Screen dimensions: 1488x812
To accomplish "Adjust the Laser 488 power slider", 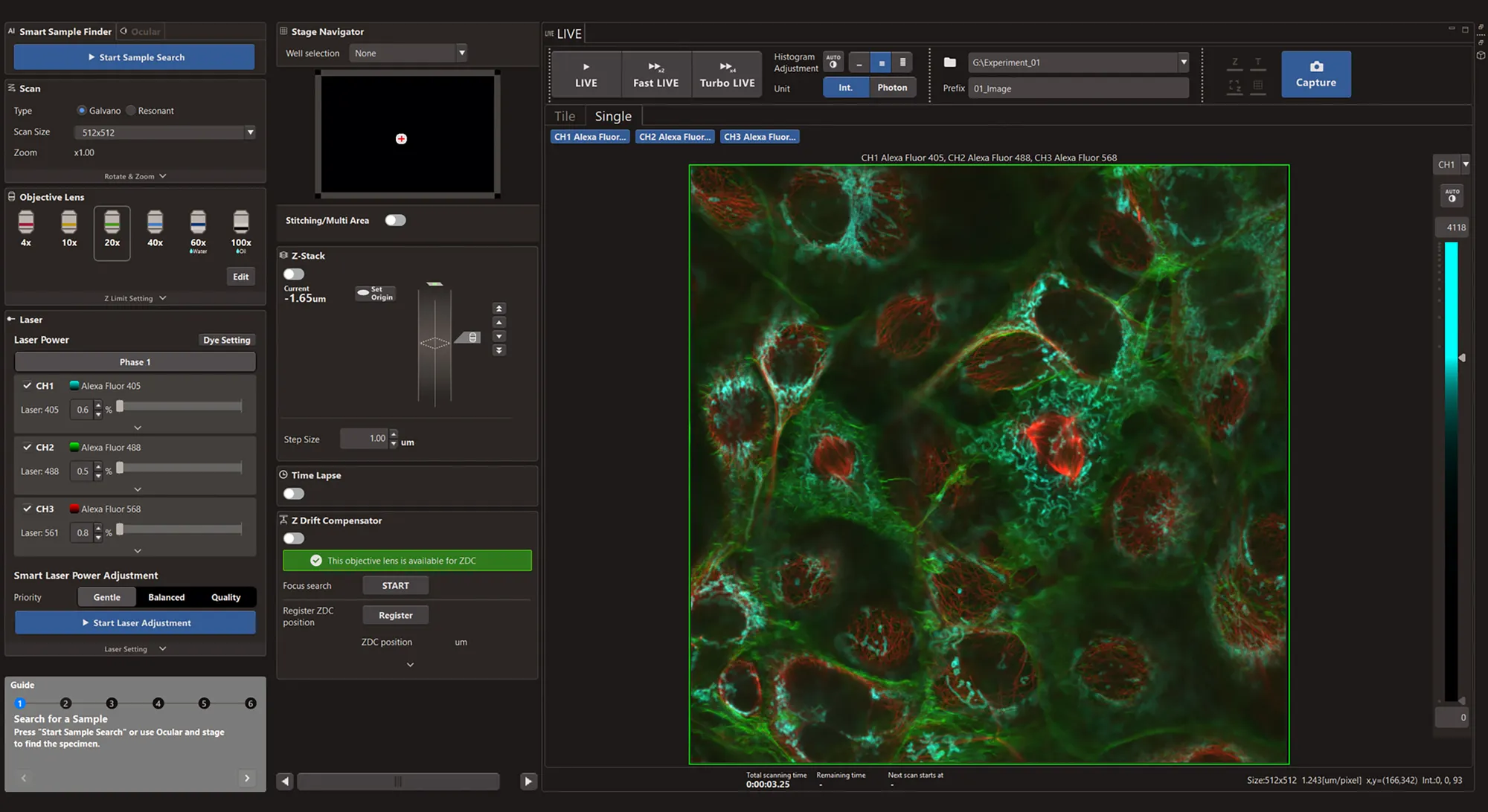I will [x=121, y=468].
